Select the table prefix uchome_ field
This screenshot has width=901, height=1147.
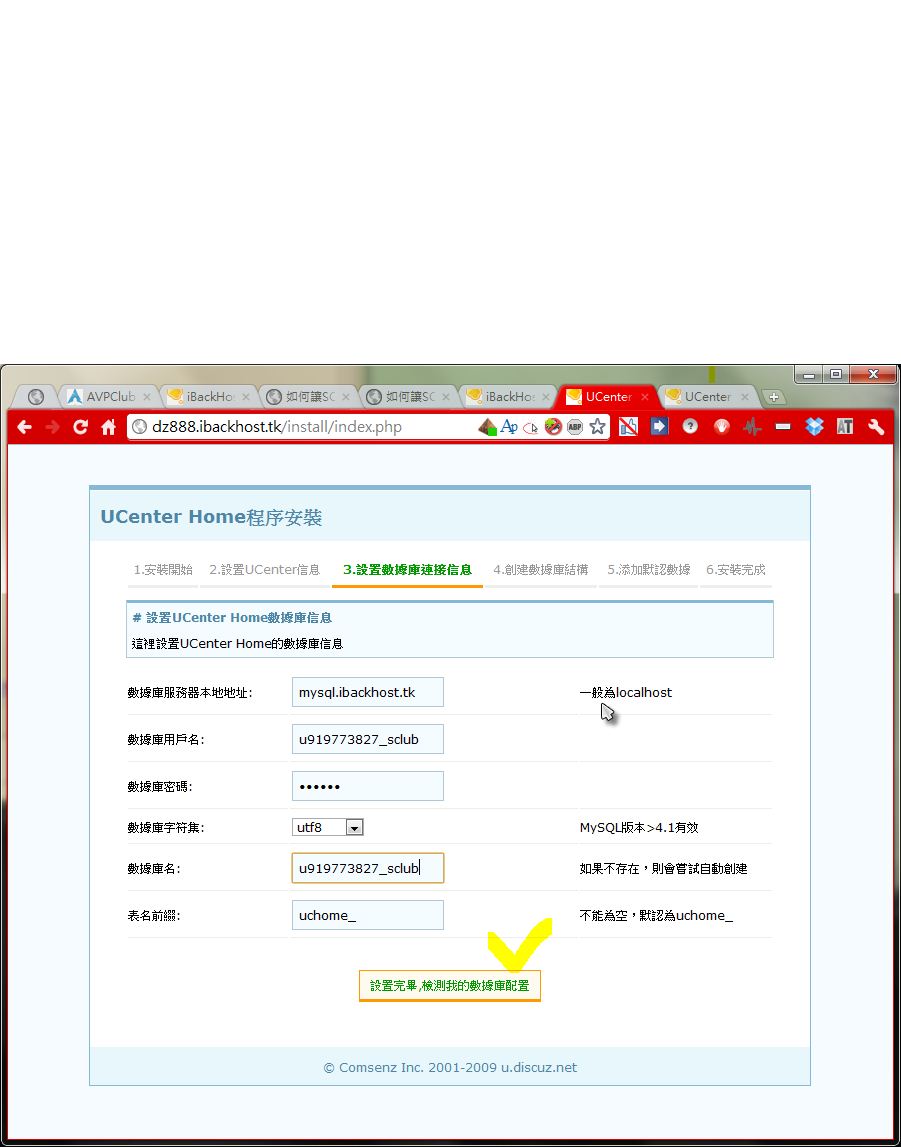(x=367, y=915)
